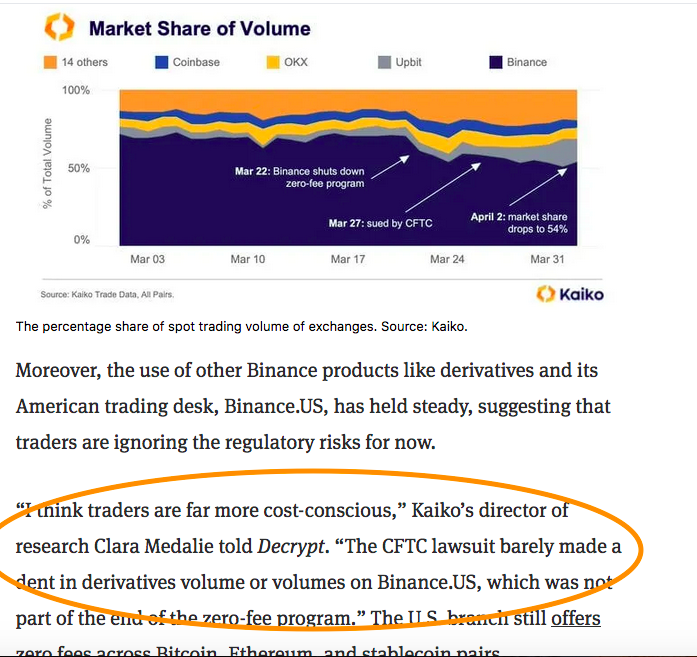697x657 pixels.
Task: Click the Kaiko brand logo below chart
Action: [x=570, y=294]
